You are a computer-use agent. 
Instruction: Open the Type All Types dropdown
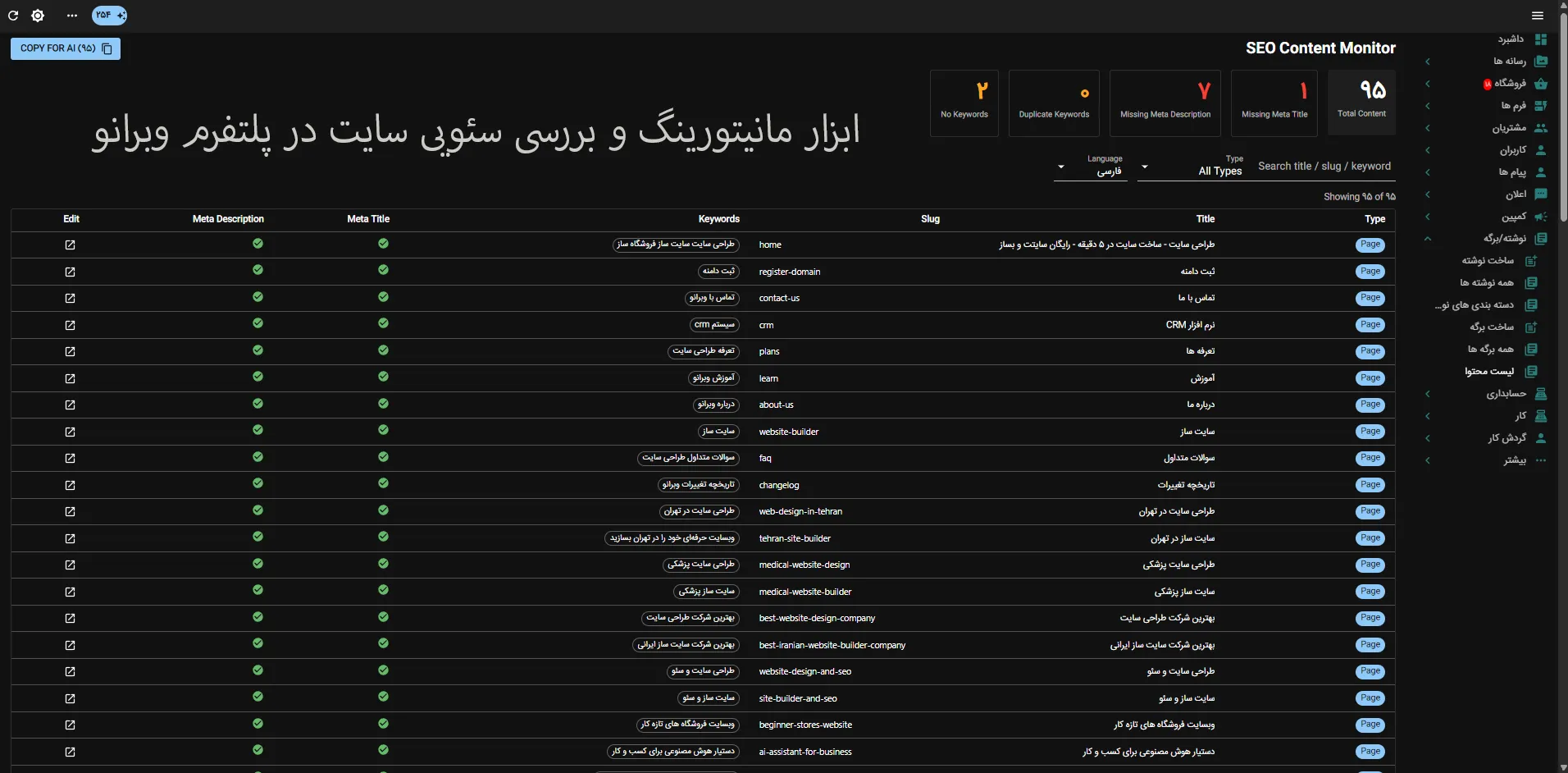point(1192,167)
